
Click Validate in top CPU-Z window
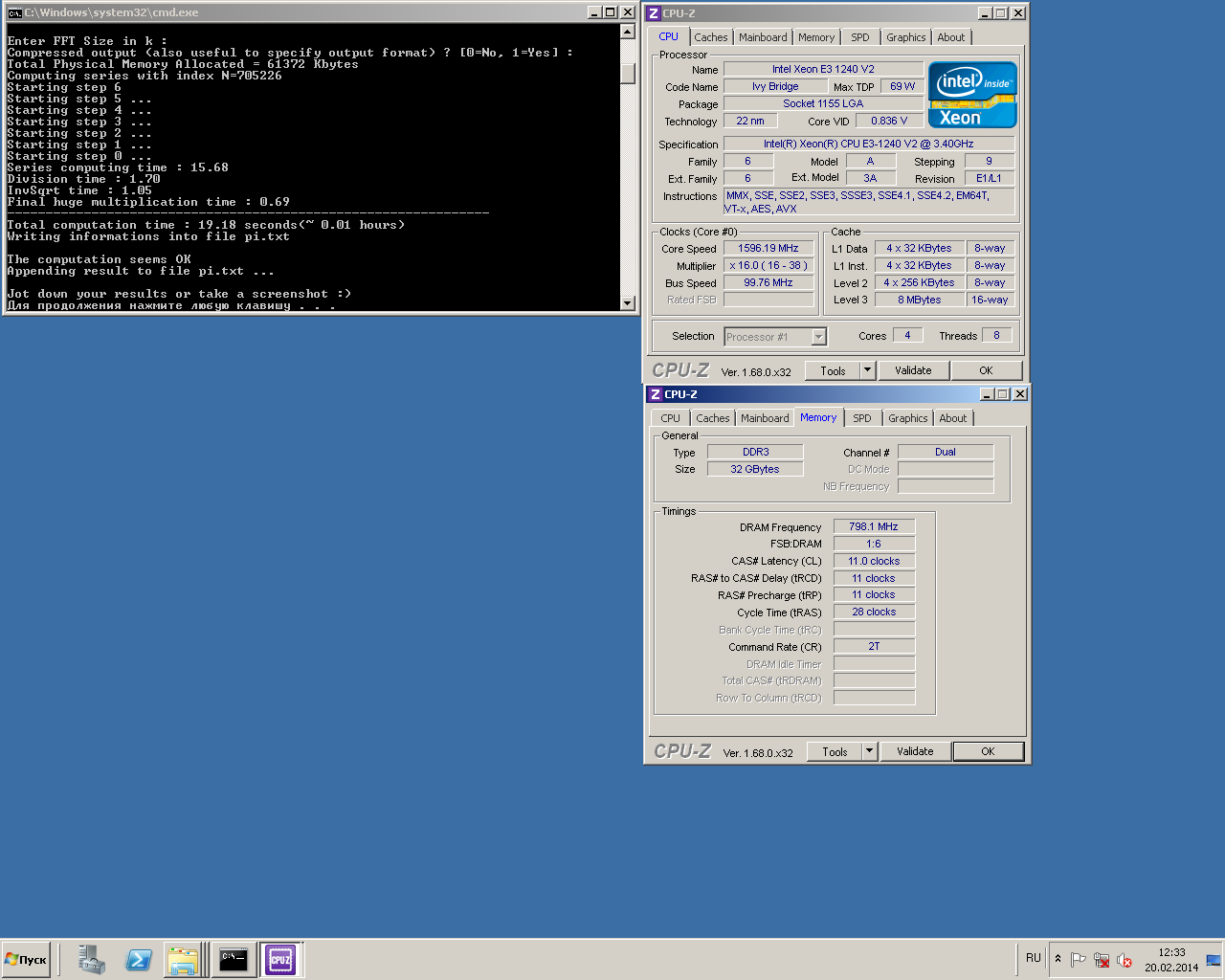coord(913,370)
